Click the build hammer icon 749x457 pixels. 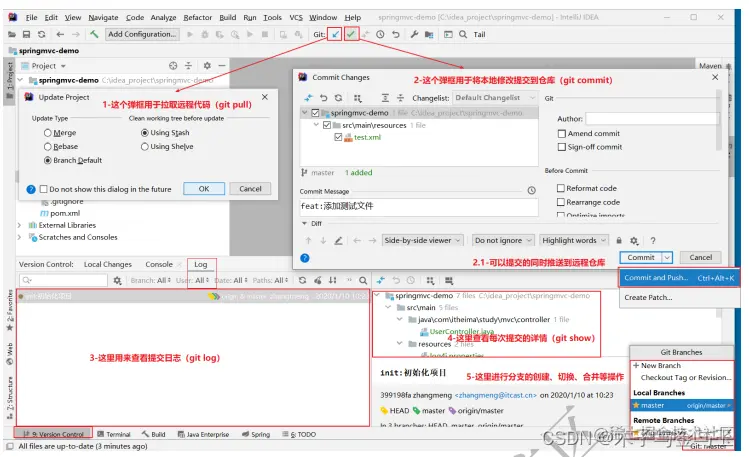pyautogui.click(x=94, y=34)
